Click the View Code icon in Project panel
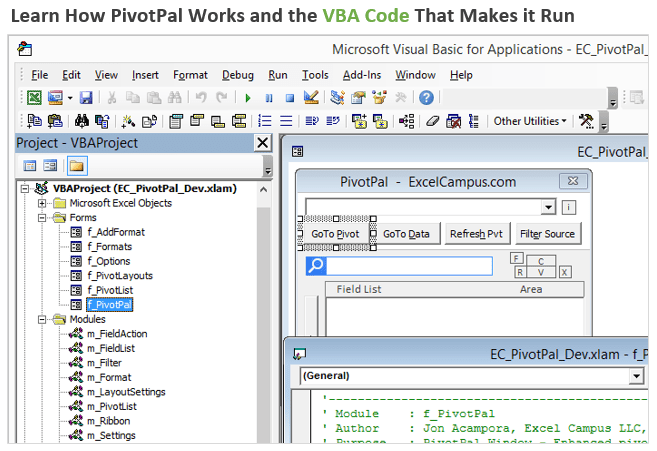The height and width of the screenshot is (451, 657). [x=30, y=166]
